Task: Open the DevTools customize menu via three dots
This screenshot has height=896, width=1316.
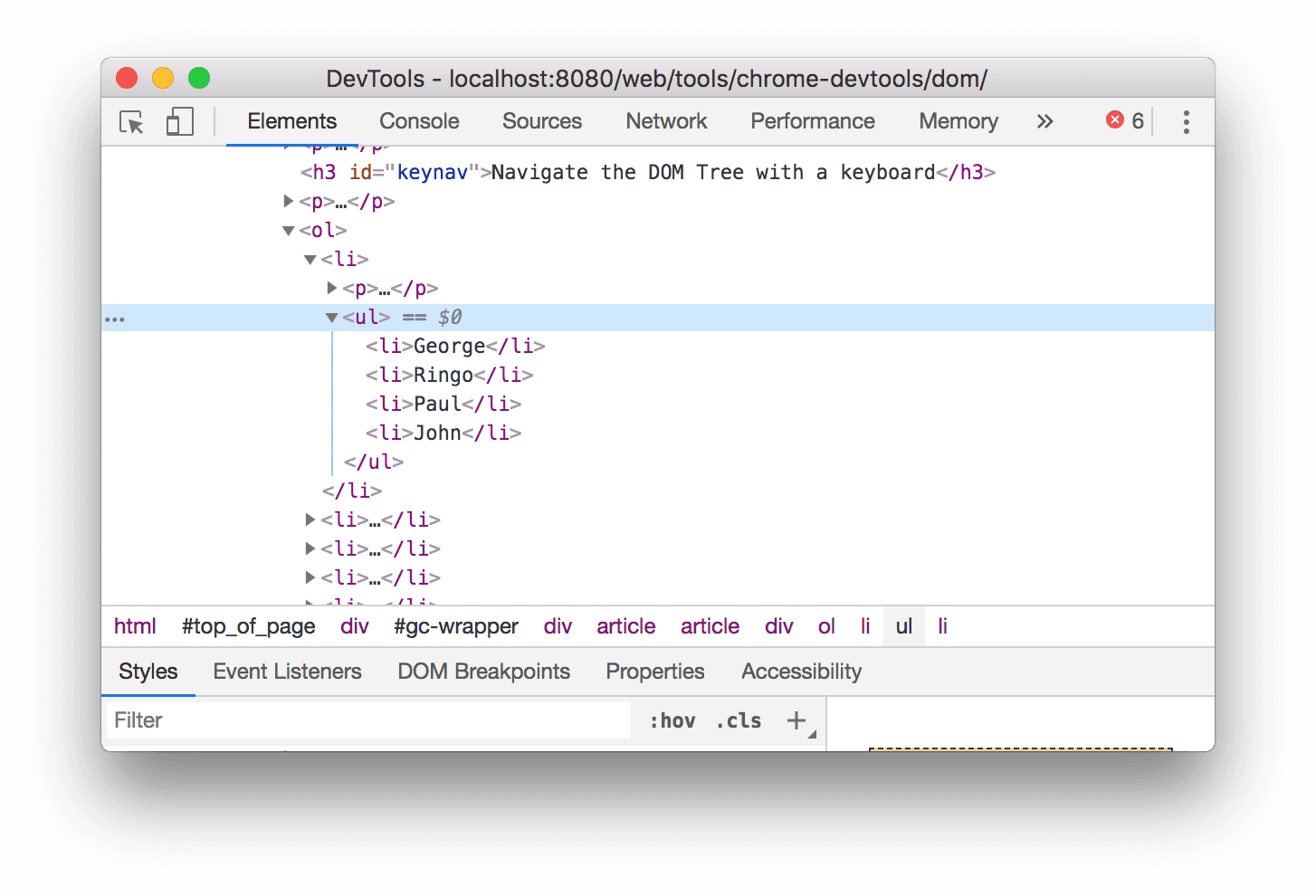Action: point(1186,121)
